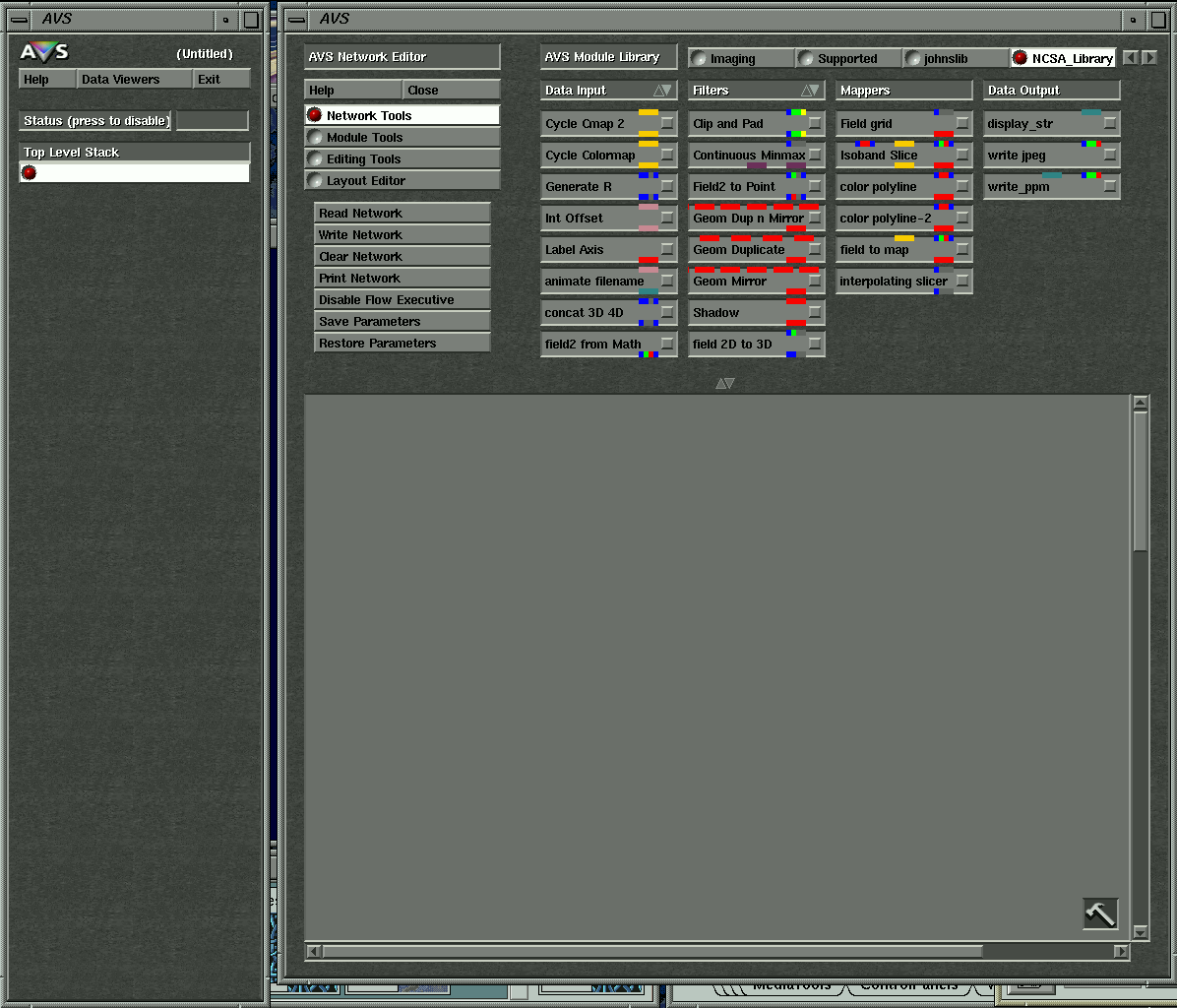
Task: Click the small square on display_str module
Action: pyautogui.click(x=1109, y=123)
